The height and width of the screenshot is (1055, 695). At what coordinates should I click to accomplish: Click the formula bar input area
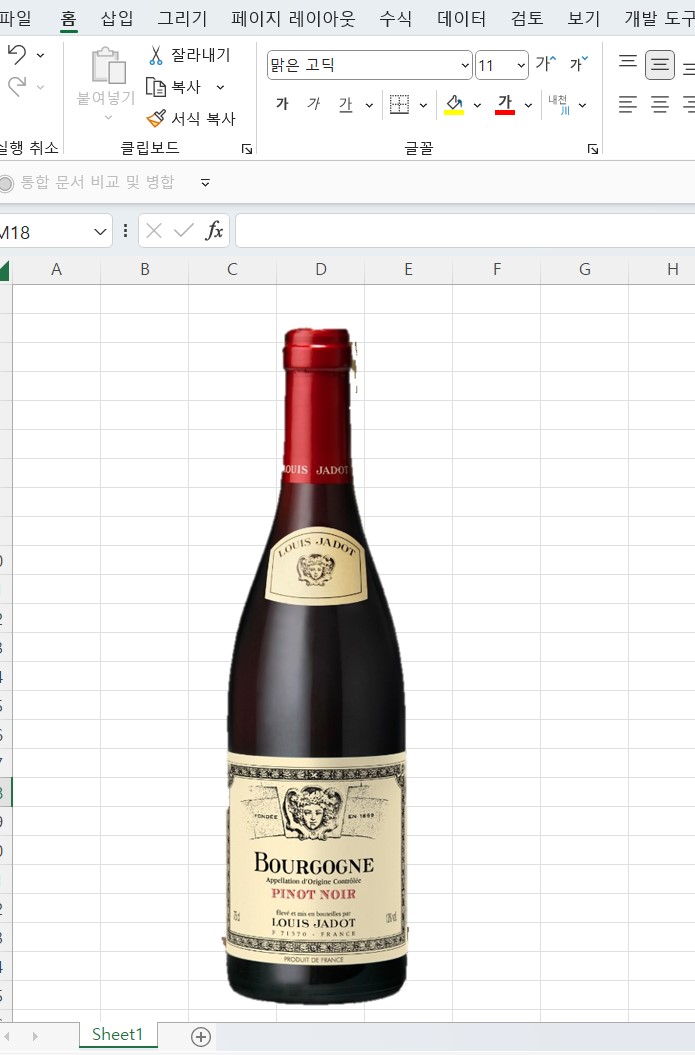(465, 231)
